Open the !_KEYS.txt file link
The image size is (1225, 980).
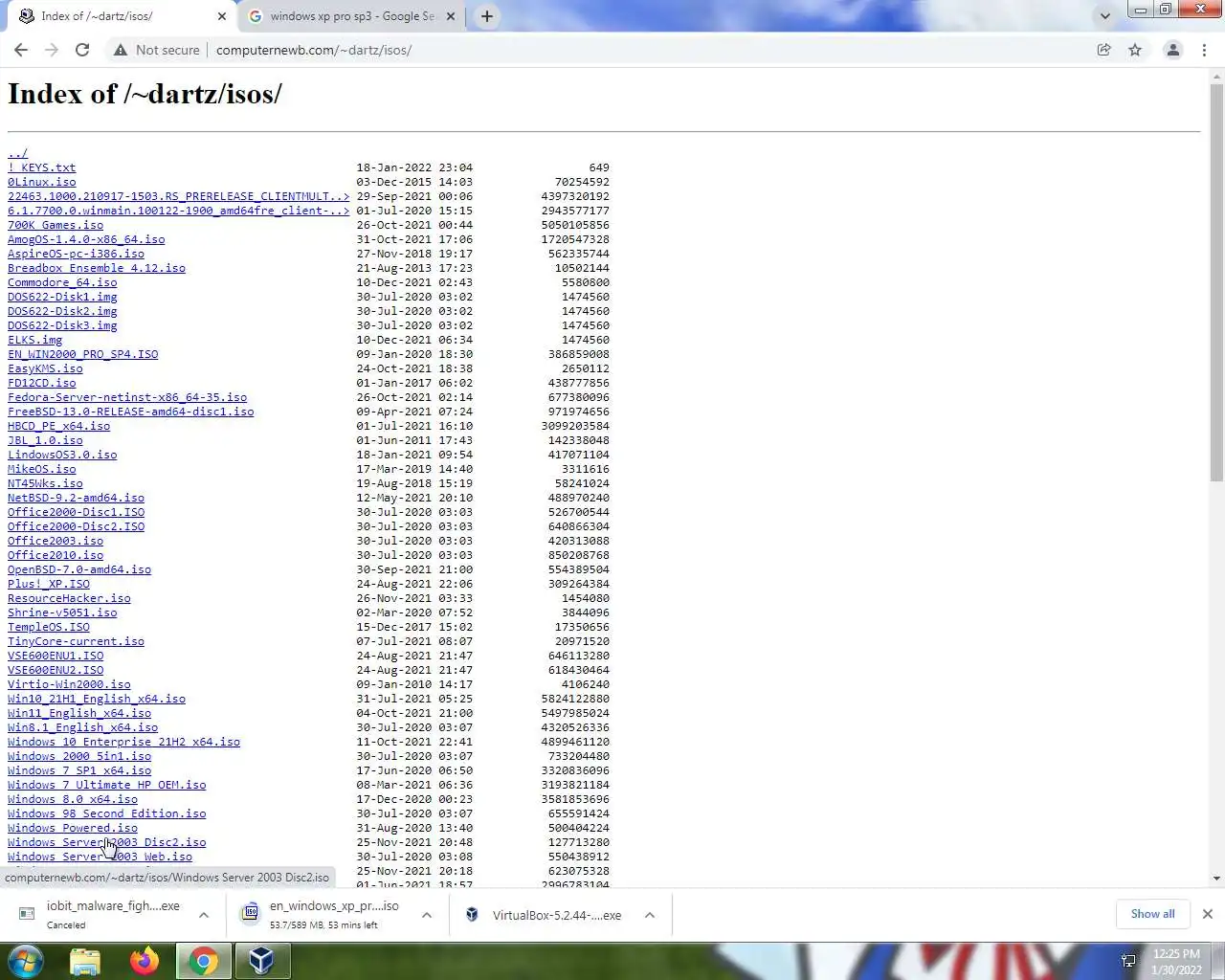point(41,167)
